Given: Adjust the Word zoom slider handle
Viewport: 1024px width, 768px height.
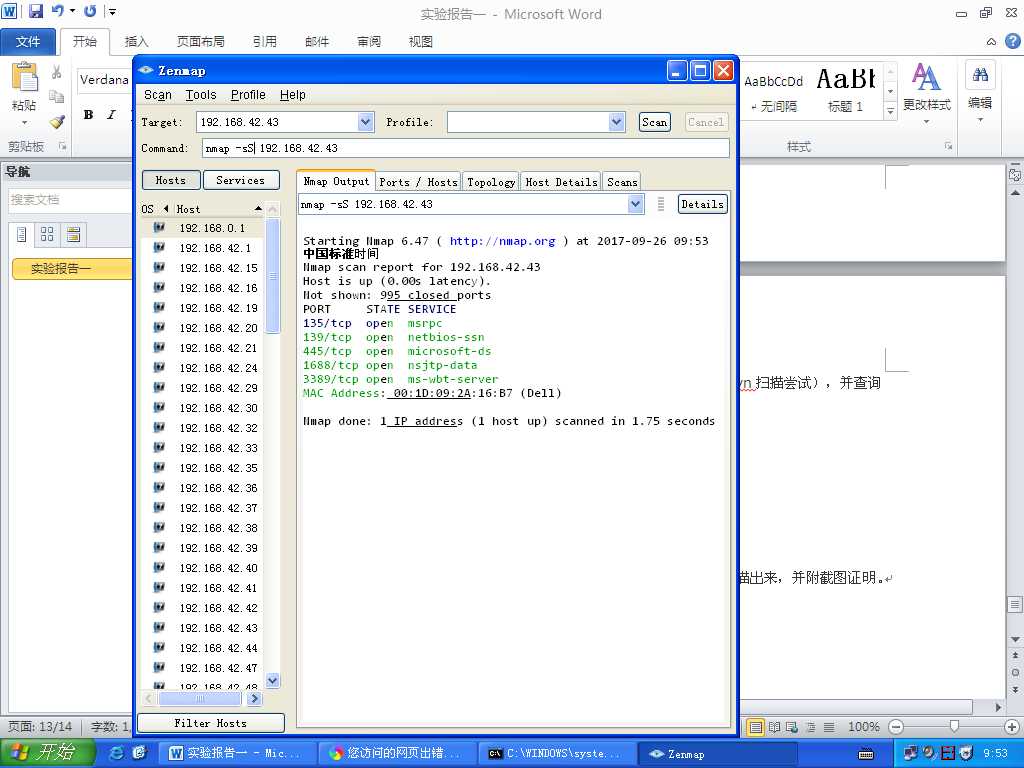Looking at the screenshot, I should [954, 726].
